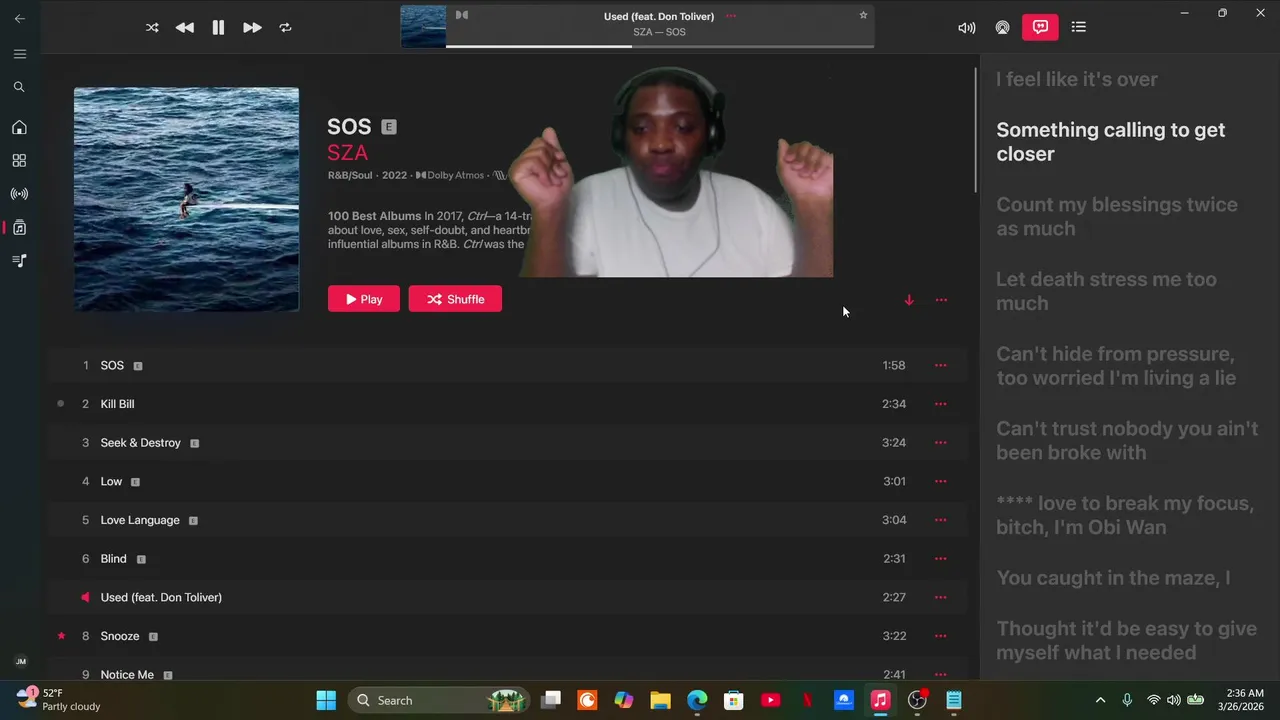Screen dimensions: 1280x720
Task: Pause the current song
Action: 218,28
